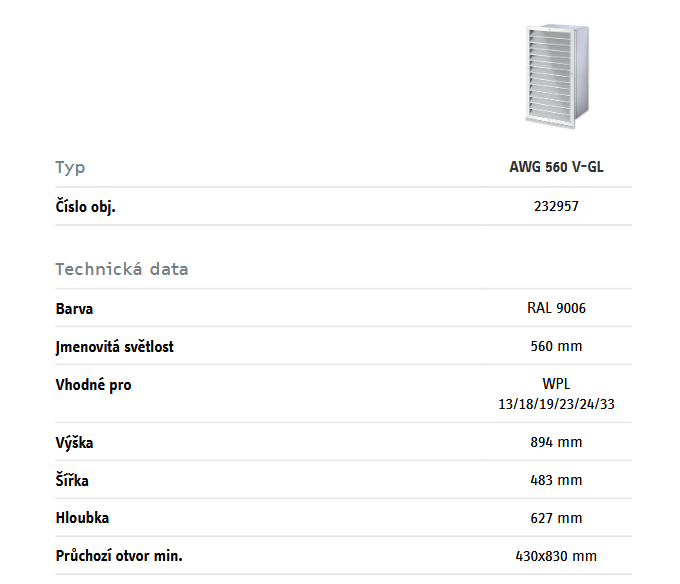Click the 560 mm nominal size value

(556, 347)
